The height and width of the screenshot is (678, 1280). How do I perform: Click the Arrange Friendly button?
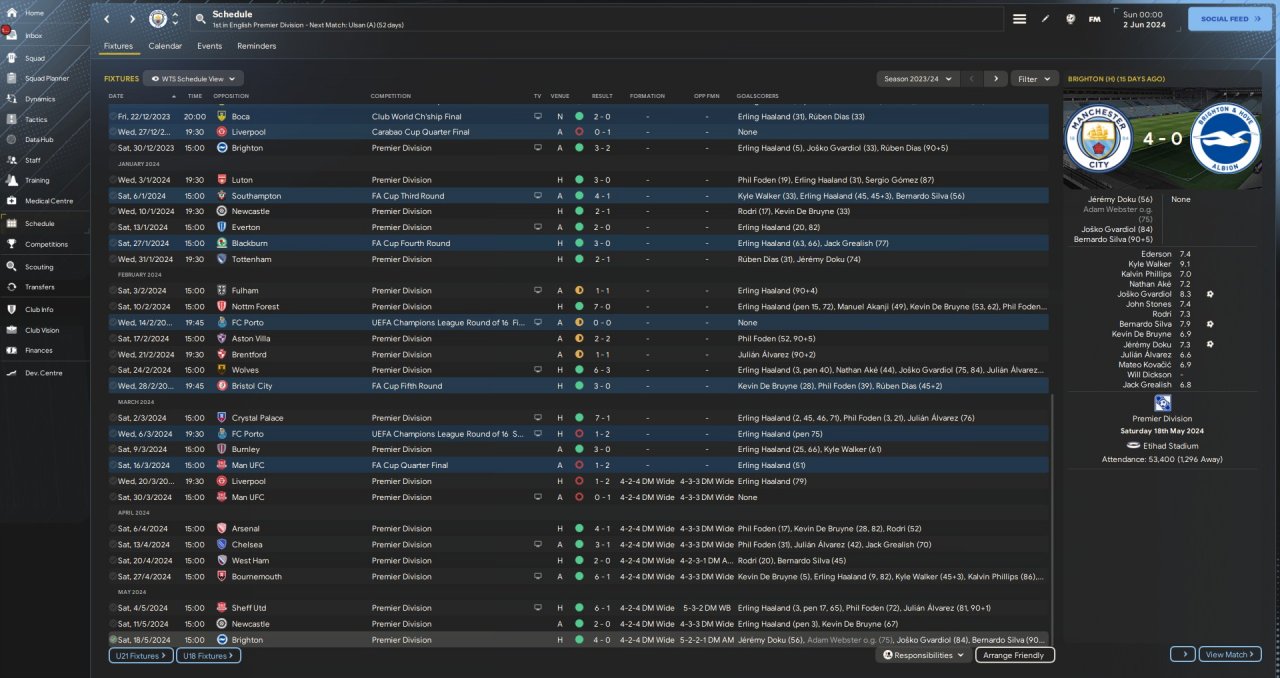coord(1013,655)
